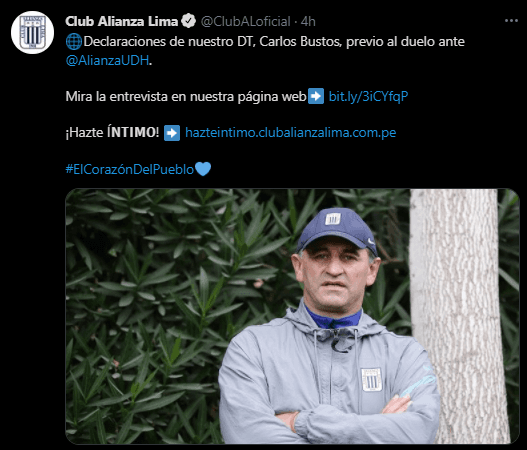Click the blue heart emoji after hashtag

point(203,169)
